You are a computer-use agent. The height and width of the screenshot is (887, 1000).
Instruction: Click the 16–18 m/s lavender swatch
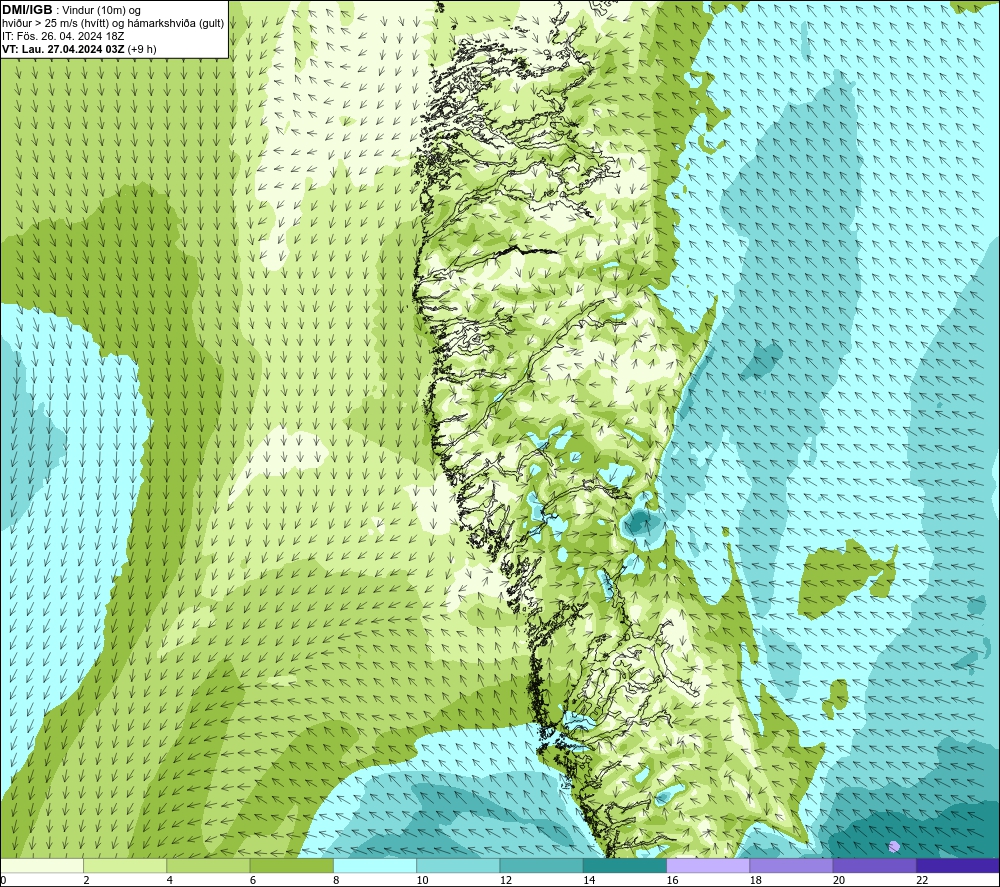coord(708,865)
